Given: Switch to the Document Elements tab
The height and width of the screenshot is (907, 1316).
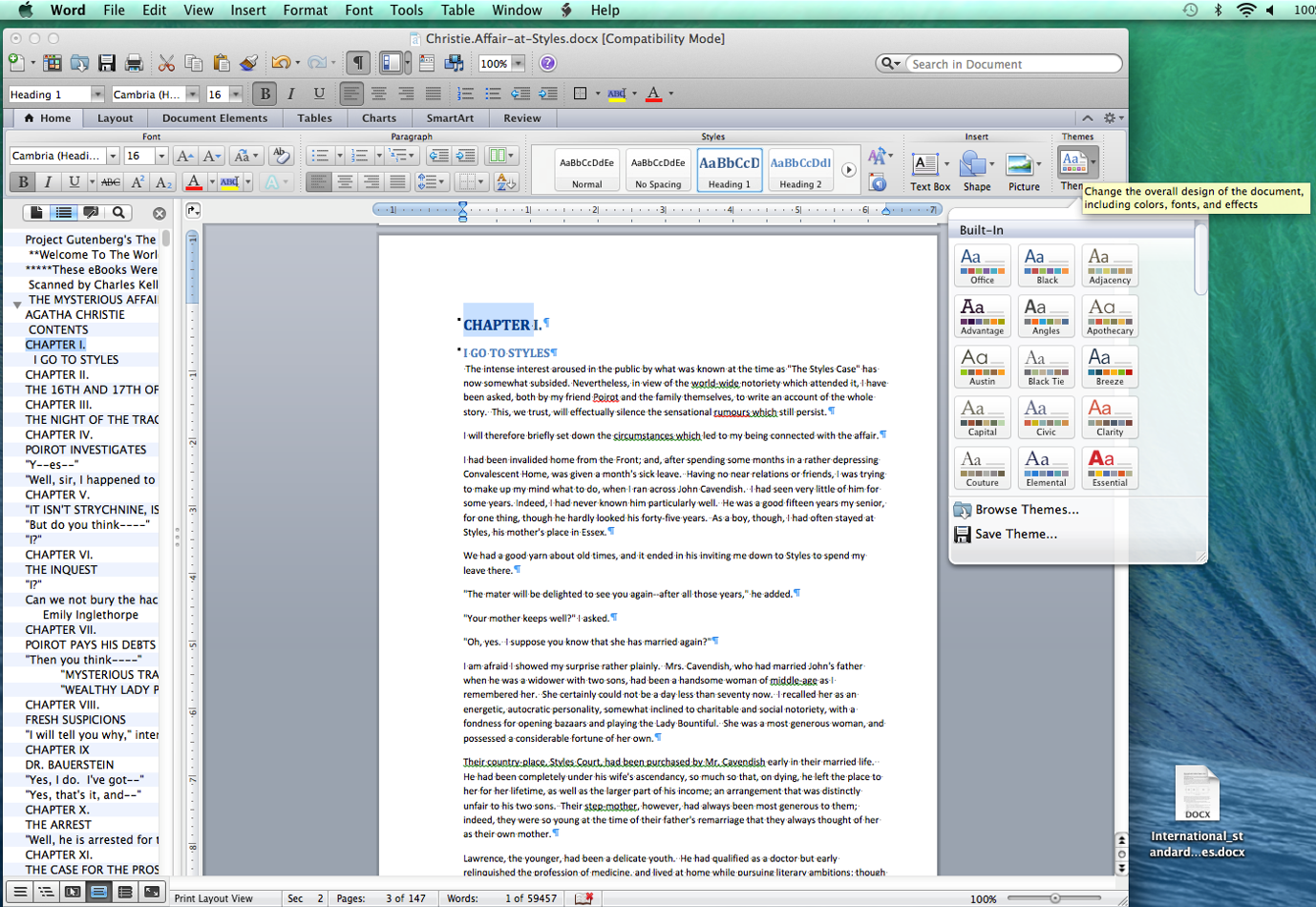Looking at the screenshot, I should click(x=214, y=118).
